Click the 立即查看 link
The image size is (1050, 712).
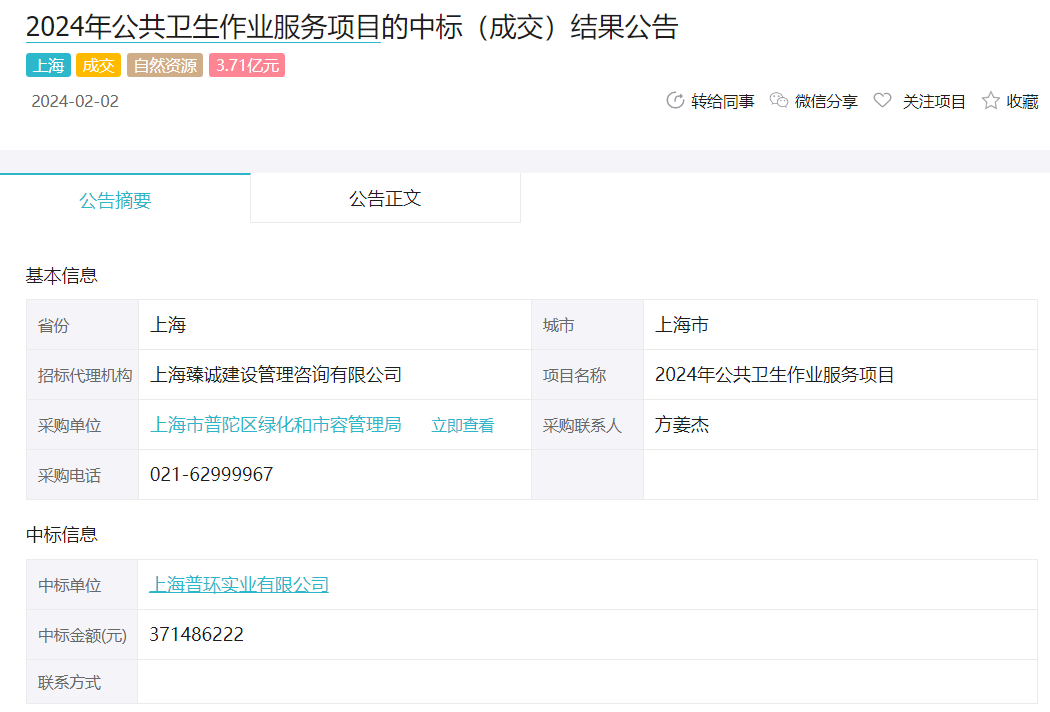462,425
